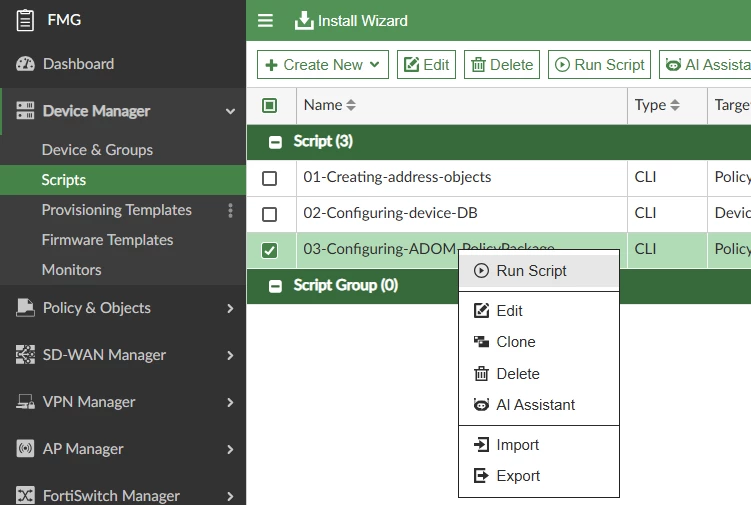
Task: Expand the FortiSwitch Manager chevron
Action: tap(230, 496)
